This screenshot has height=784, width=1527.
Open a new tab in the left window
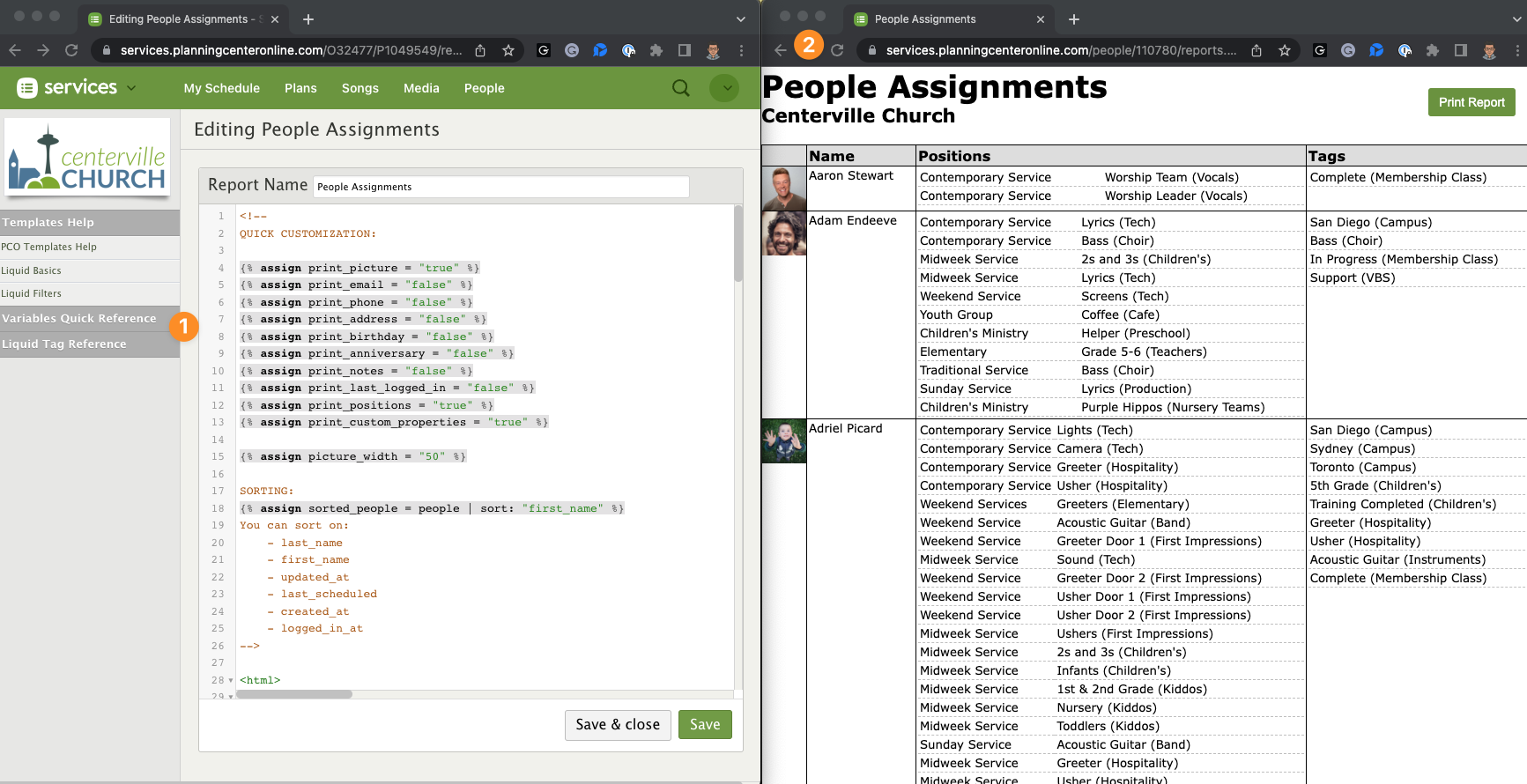click(x=308, y=18)
